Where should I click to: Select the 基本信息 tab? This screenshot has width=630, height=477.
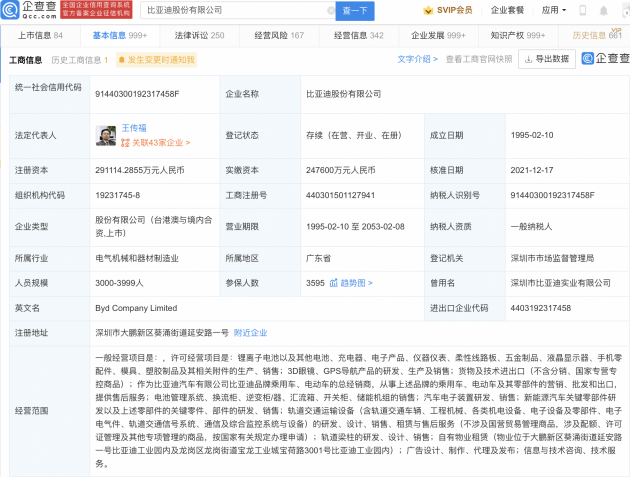click(120, 35)
